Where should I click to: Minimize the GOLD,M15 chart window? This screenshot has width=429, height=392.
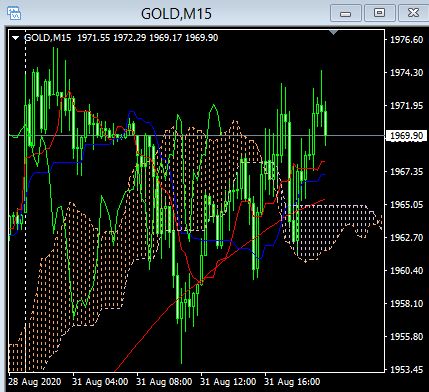pos(346,13)
